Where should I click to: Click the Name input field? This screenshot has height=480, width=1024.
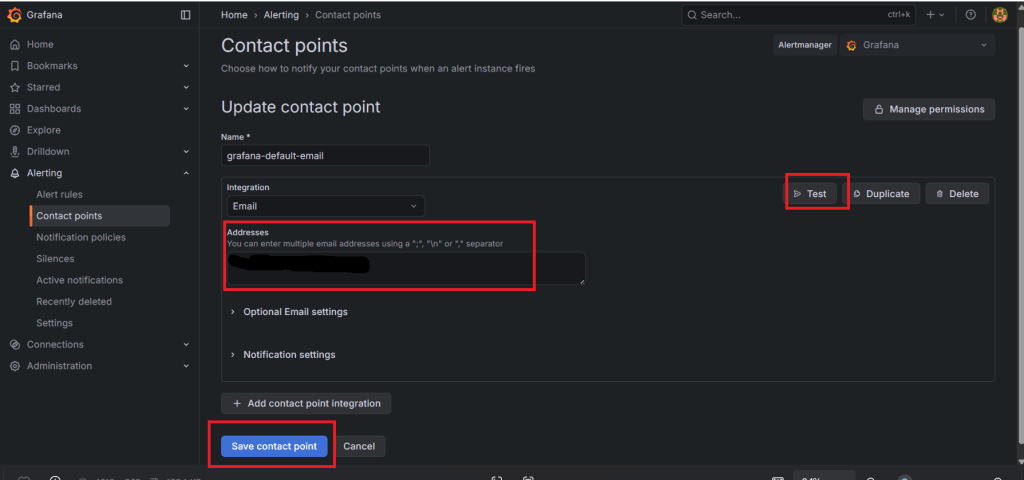325,155
